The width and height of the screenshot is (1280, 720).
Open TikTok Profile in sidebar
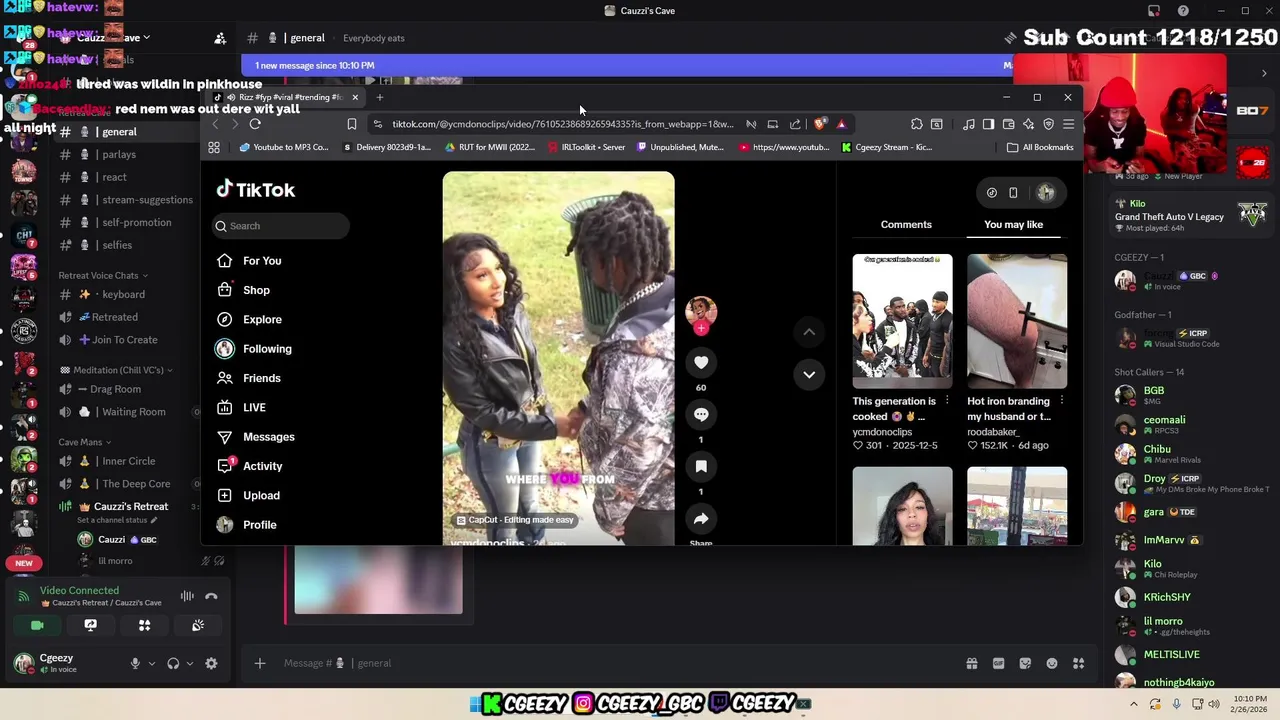tap(247, 525)
